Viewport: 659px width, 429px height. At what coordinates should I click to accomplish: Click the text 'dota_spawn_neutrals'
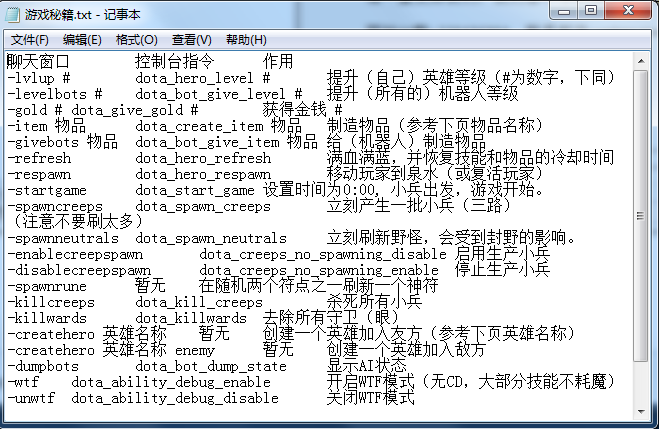pyautogui.click(x=211, y=238)
